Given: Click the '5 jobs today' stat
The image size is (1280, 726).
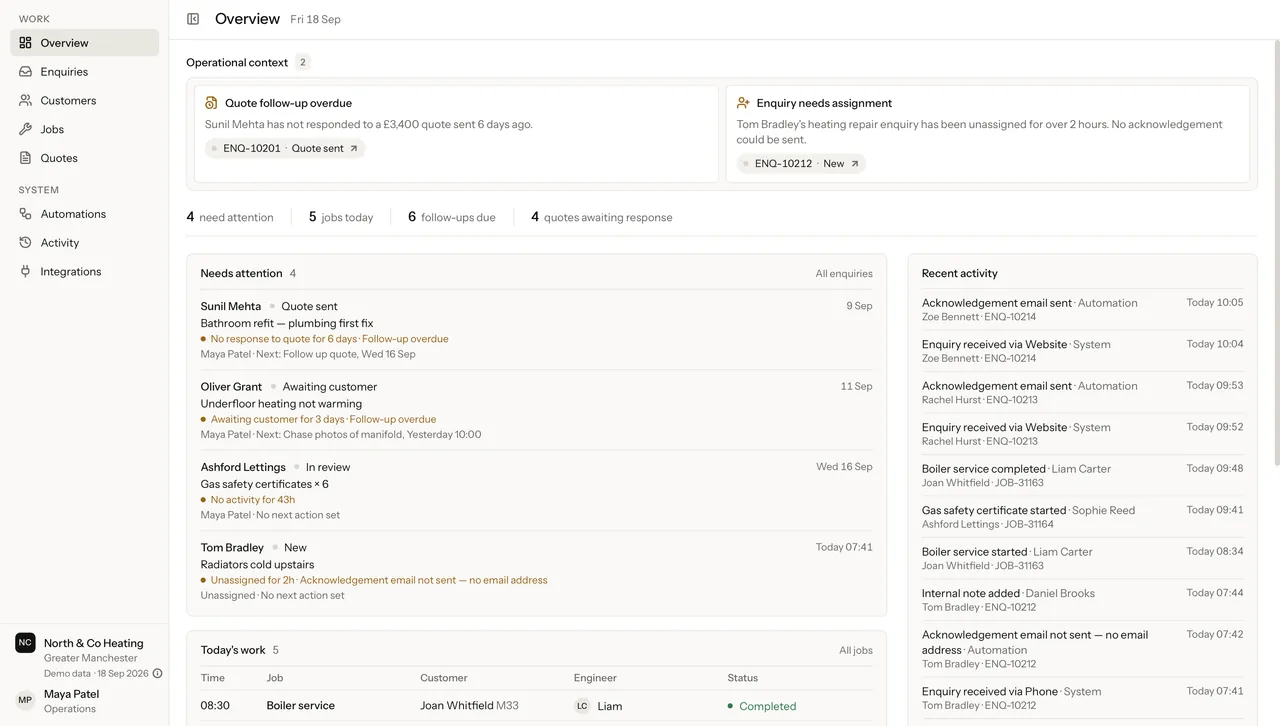Looking at the screenshot, I should click(x=341, y=217).
